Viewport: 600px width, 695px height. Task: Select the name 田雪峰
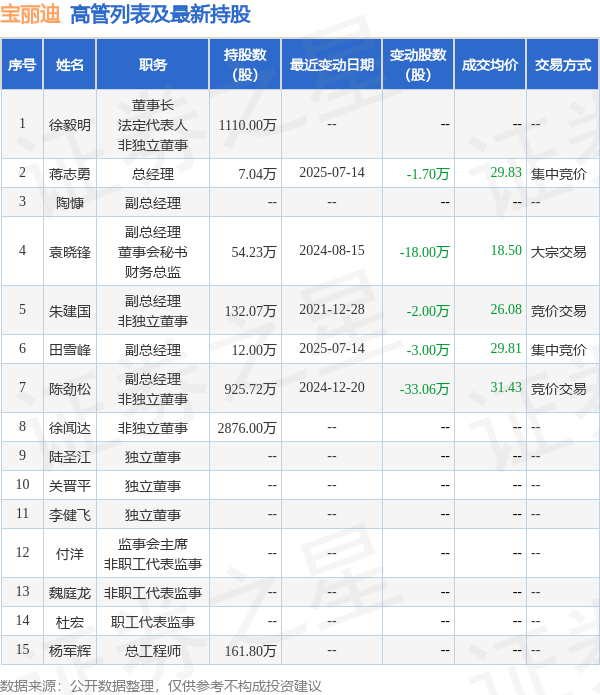pyautogui.click(x=70, y=350)
